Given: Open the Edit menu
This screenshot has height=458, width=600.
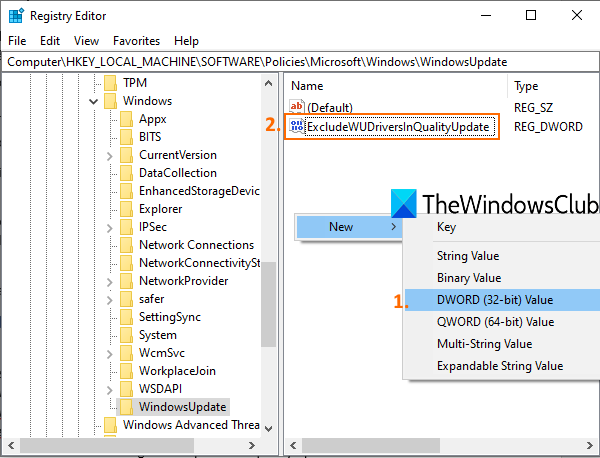Looking at the screenshot, I should (x=50, y=41).
